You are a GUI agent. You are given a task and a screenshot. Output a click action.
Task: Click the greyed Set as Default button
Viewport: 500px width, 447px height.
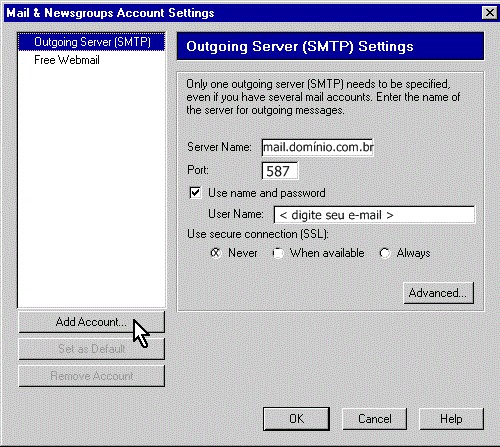click(91, 349)
